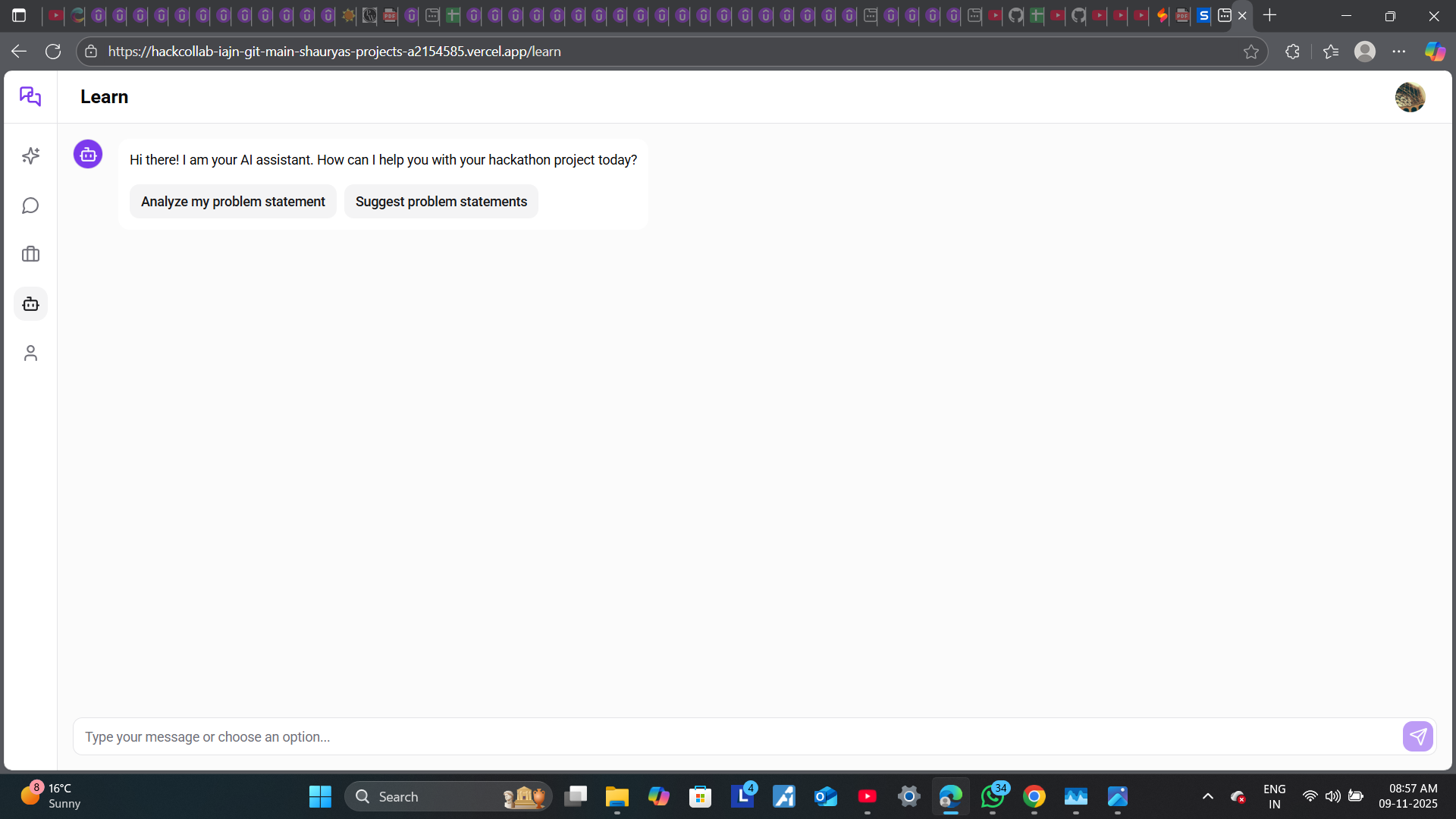Click the sparkles icon in sidebar

(30, 155)
